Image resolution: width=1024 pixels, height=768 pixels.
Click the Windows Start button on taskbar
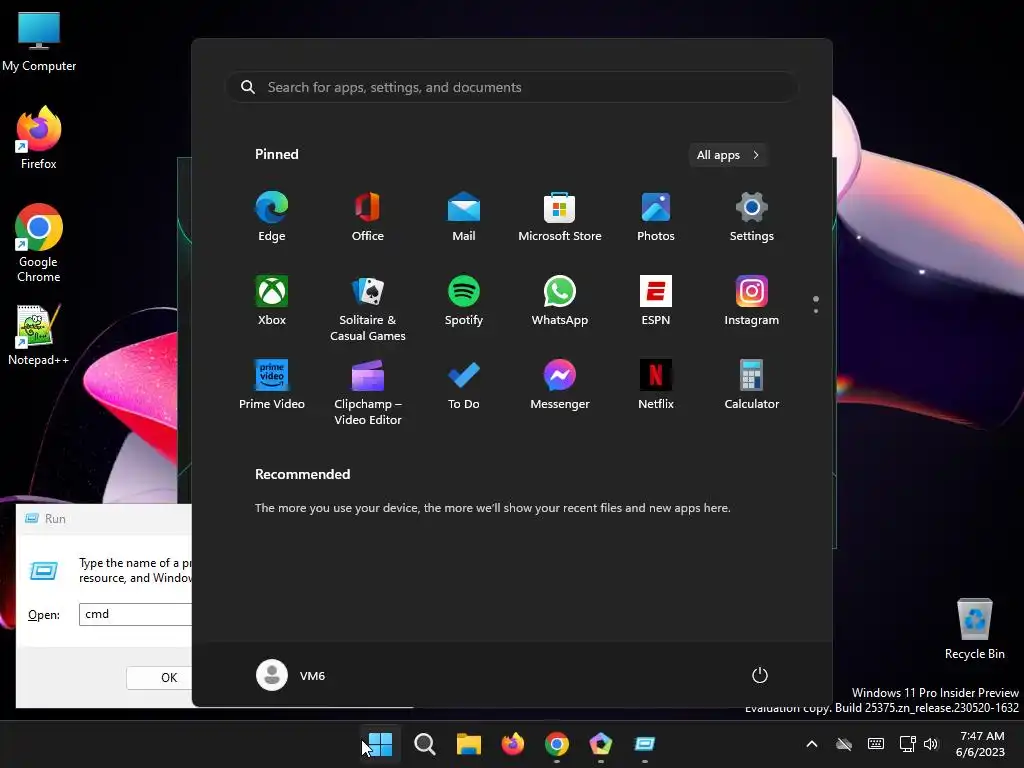380,744
